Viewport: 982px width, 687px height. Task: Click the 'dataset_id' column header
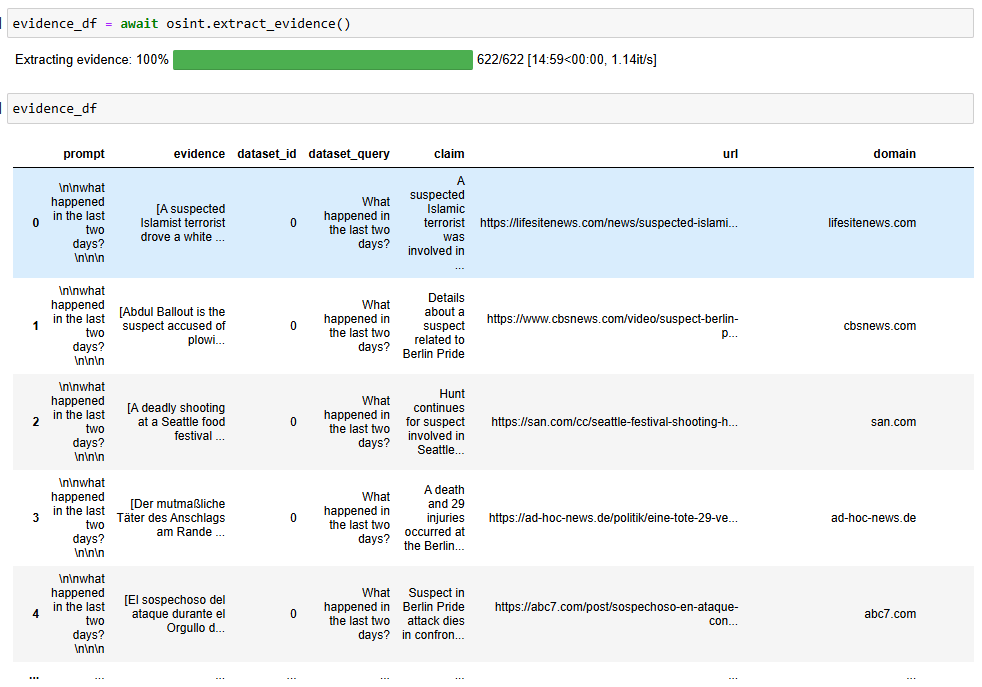[267, 154]
